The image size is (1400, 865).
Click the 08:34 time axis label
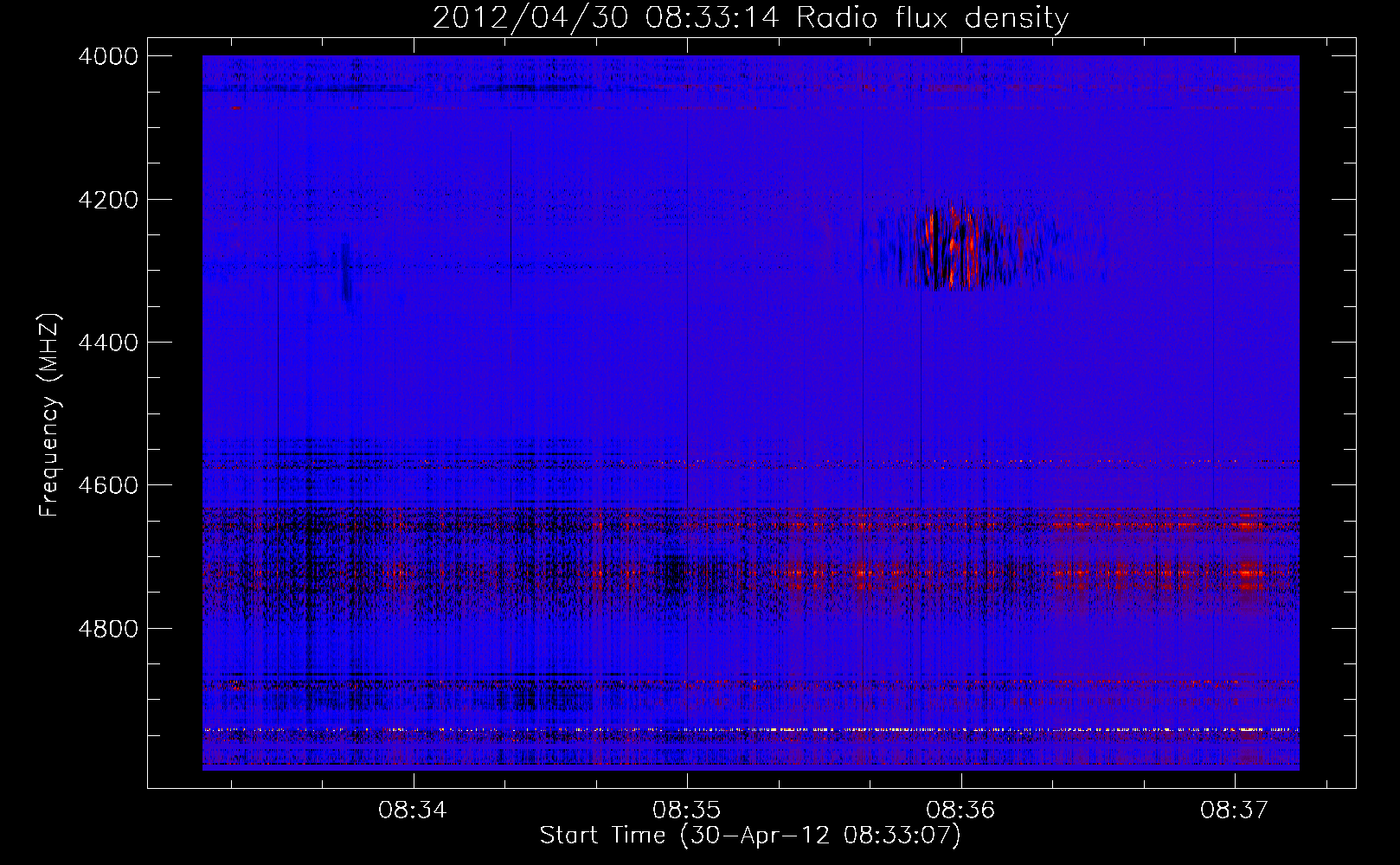click(x=413, y=811)
